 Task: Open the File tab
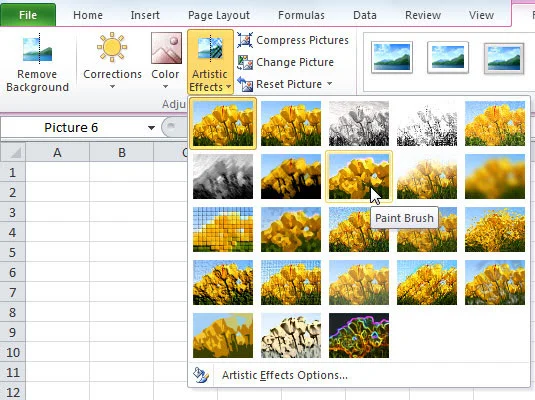tap(28, 15)
